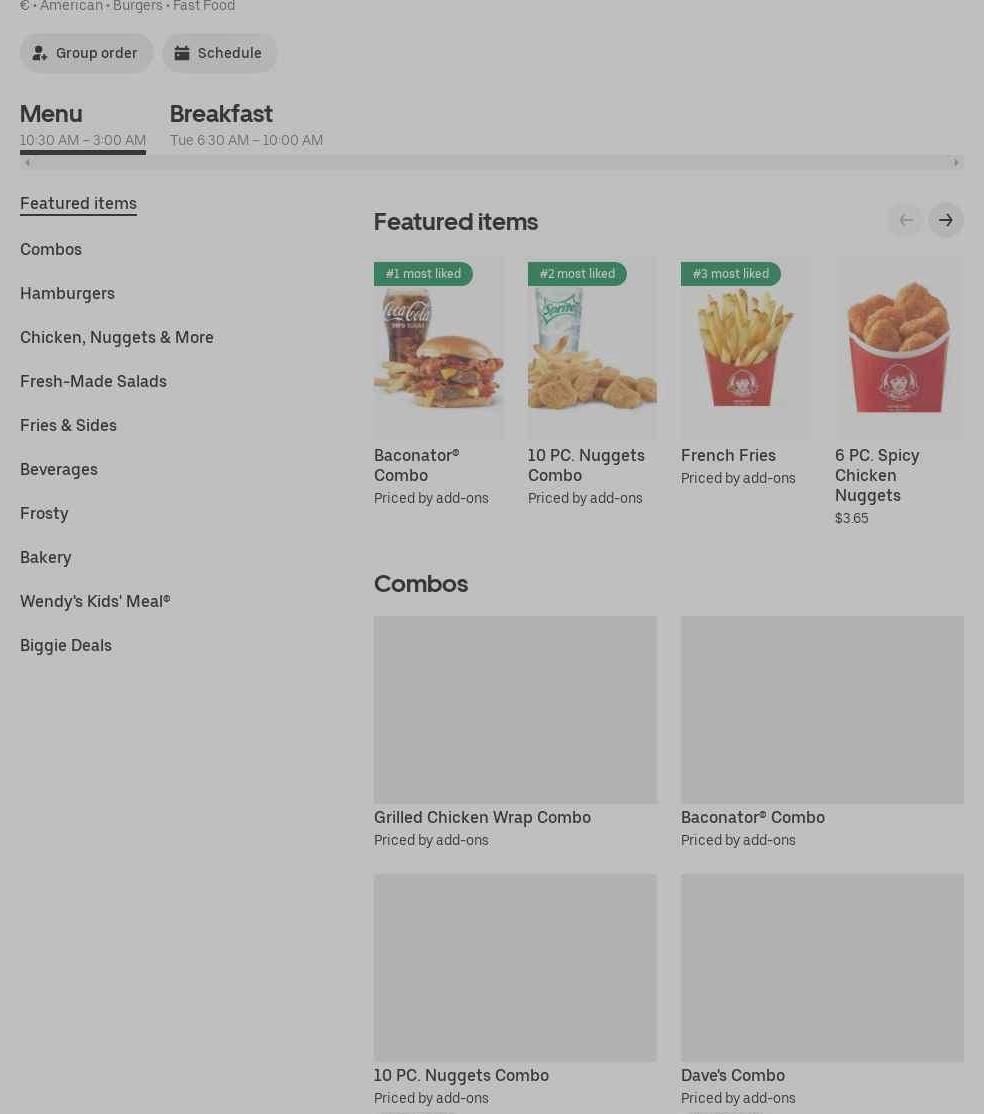Open 6 PC. Spicy Chicken Nuggets image
984x1114 pixels.
coord(899,348)
